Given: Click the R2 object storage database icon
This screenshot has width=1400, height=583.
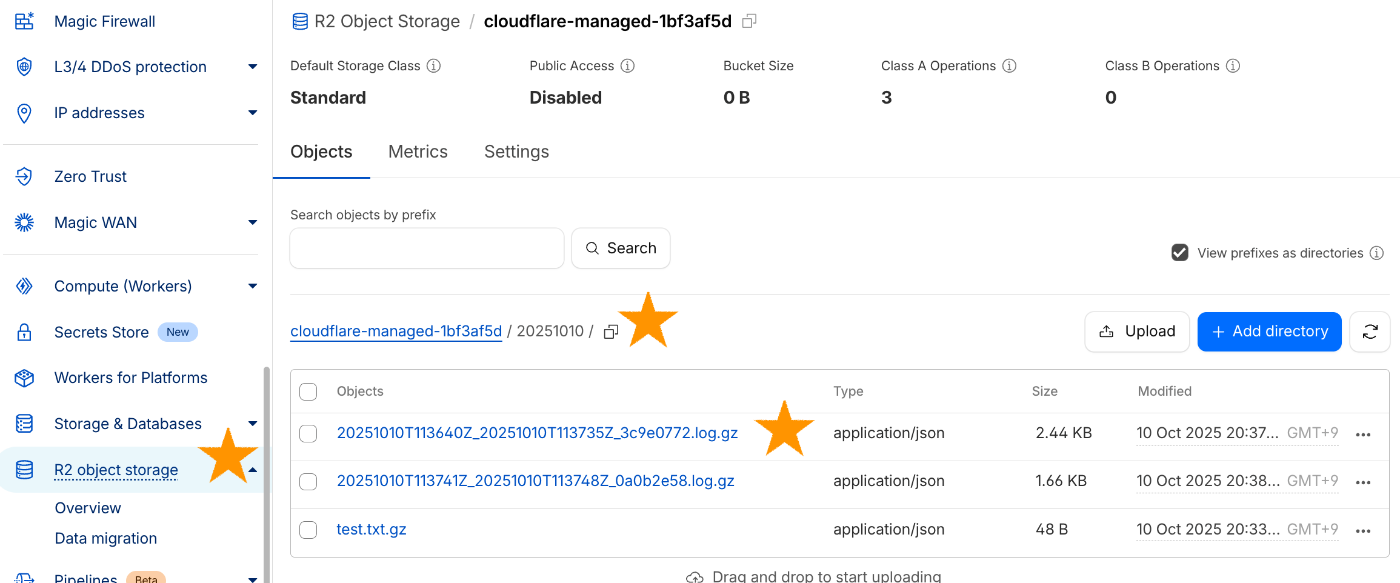Looking at the screenshot, I should click(25, 470).
